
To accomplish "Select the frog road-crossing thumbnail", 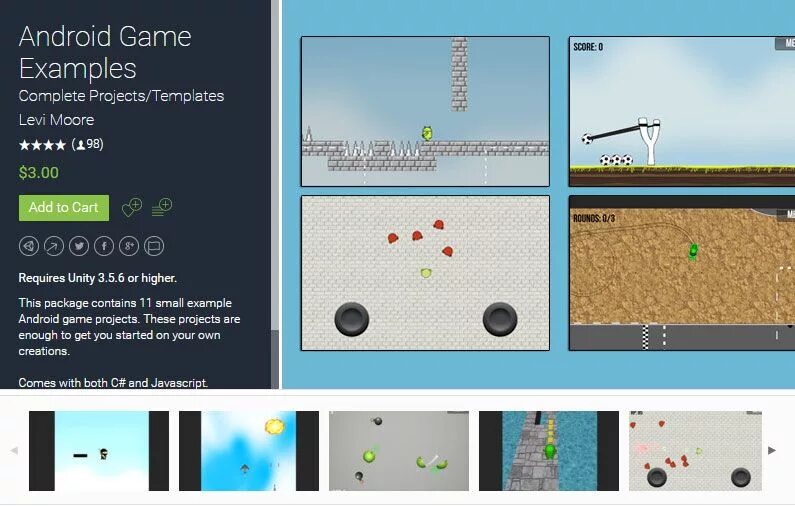I will tap(549, 451).
